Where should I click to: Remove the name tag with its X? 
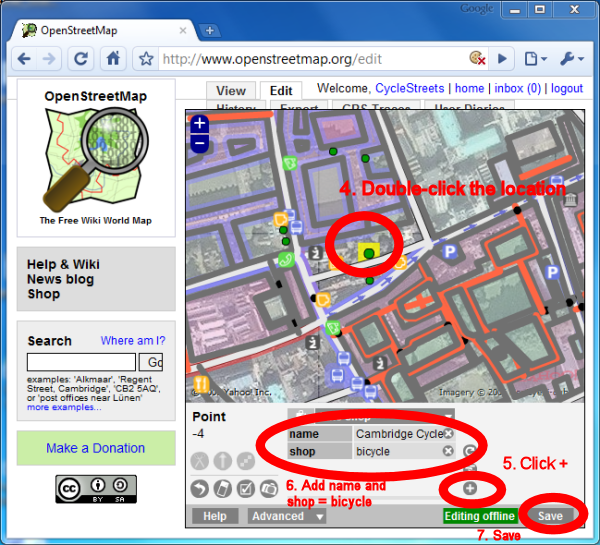tap(448, 434)
